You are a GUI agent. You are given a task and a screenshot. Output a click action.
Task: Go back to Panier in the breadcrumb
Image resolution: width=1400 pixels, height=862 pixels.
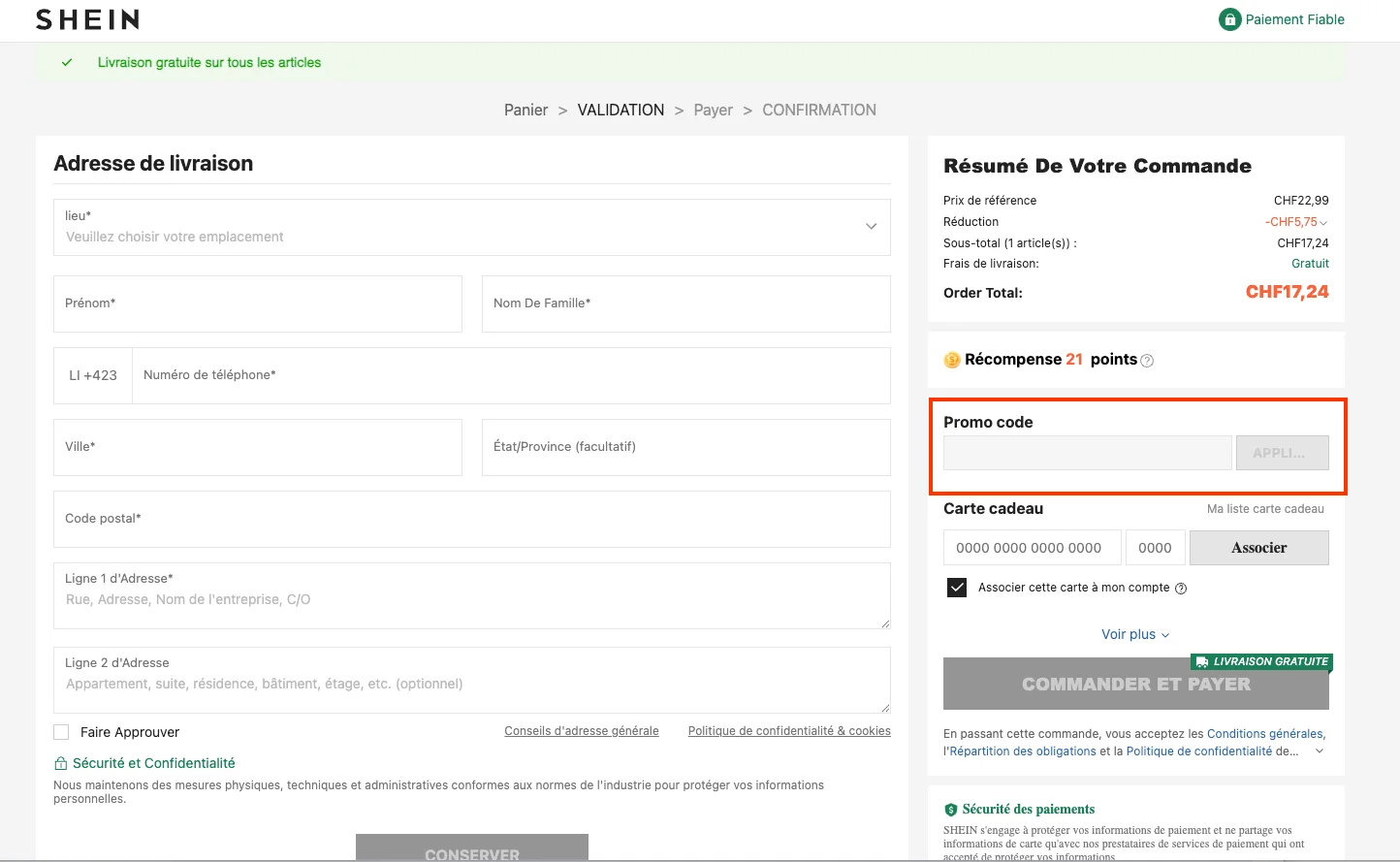coord(525,110)
